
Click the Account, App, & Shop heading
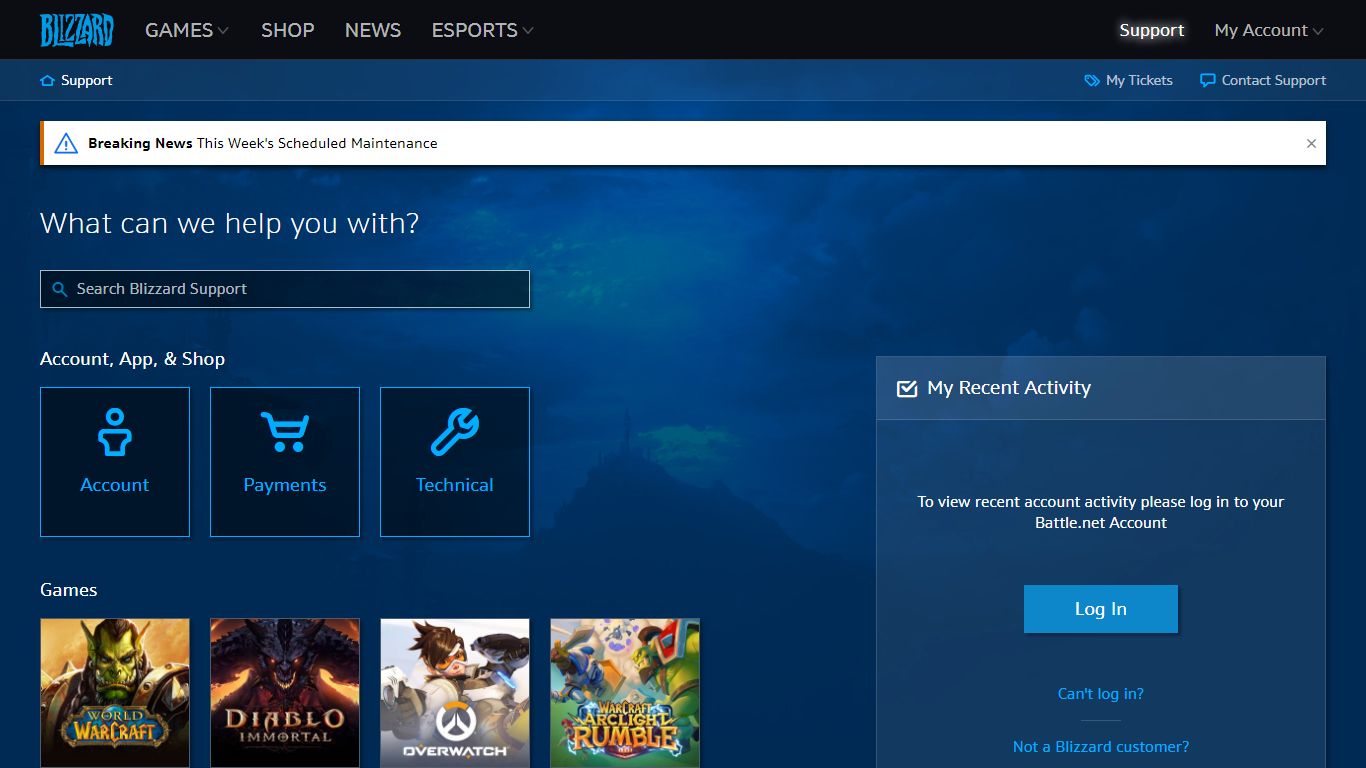(132, 359)
